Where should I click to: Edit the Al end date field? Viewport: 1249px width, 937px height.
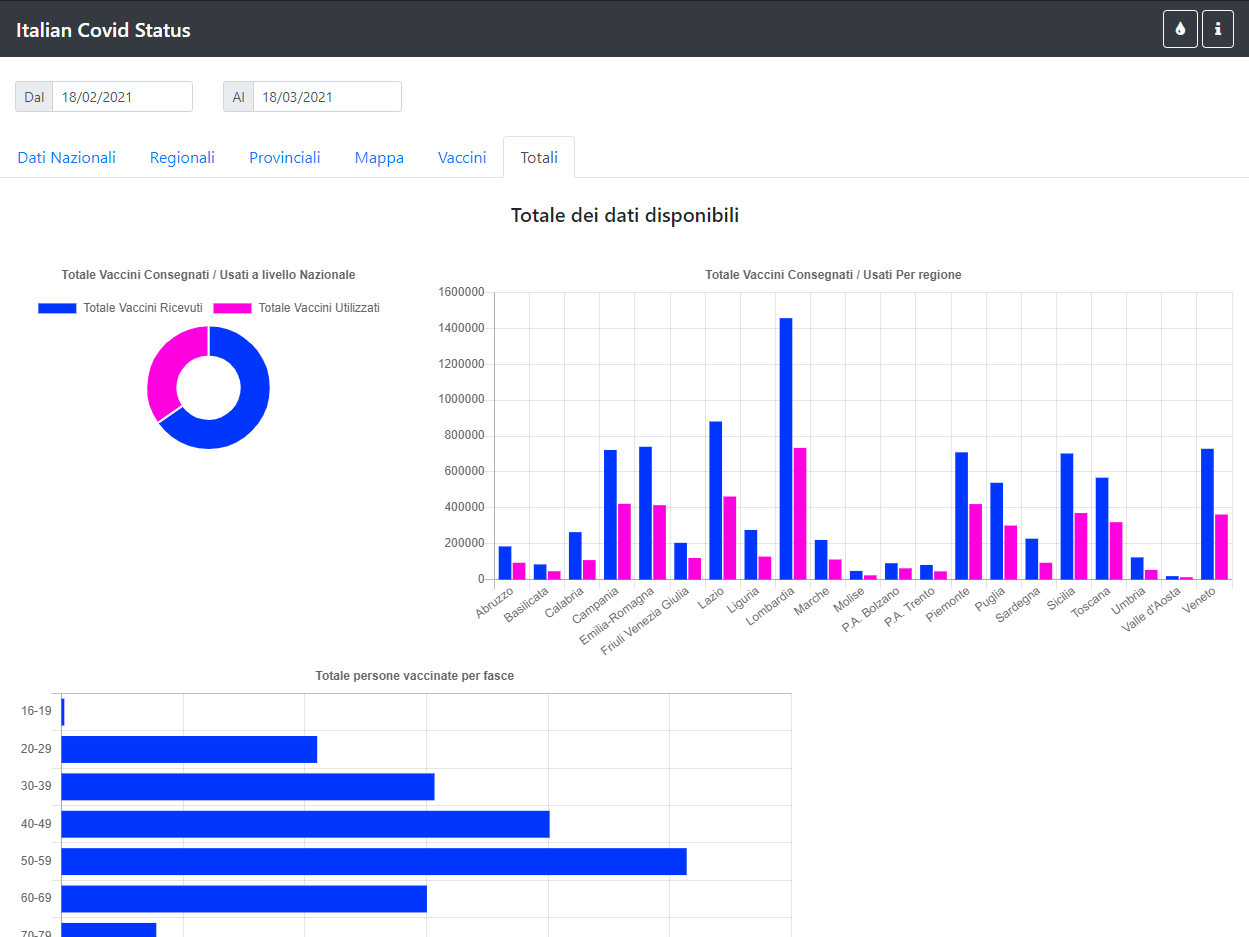click(327, 97)
